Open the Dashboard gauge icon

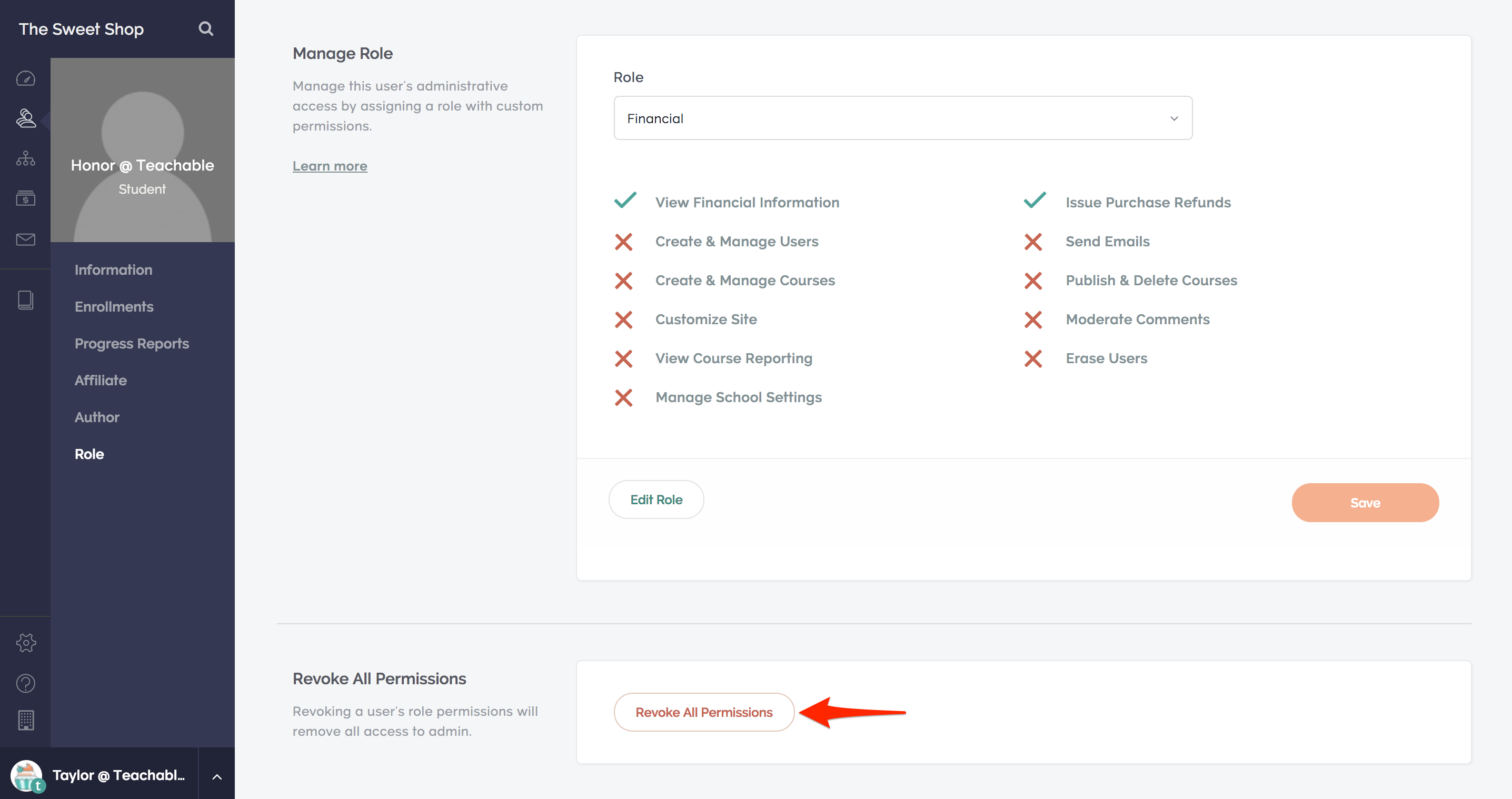25,78
